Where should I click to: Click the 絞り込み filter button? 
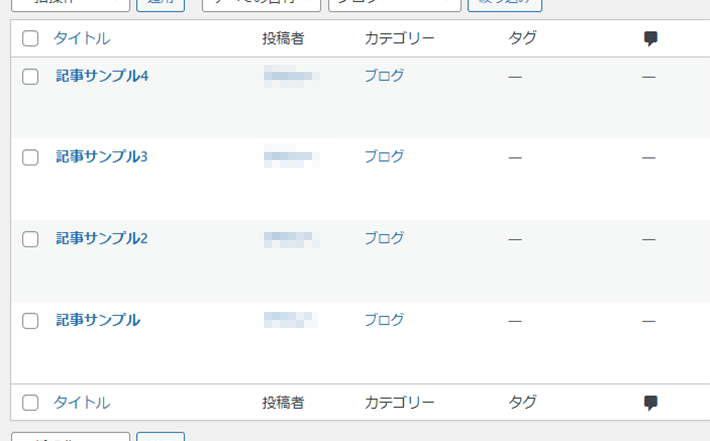coord(505,4)
